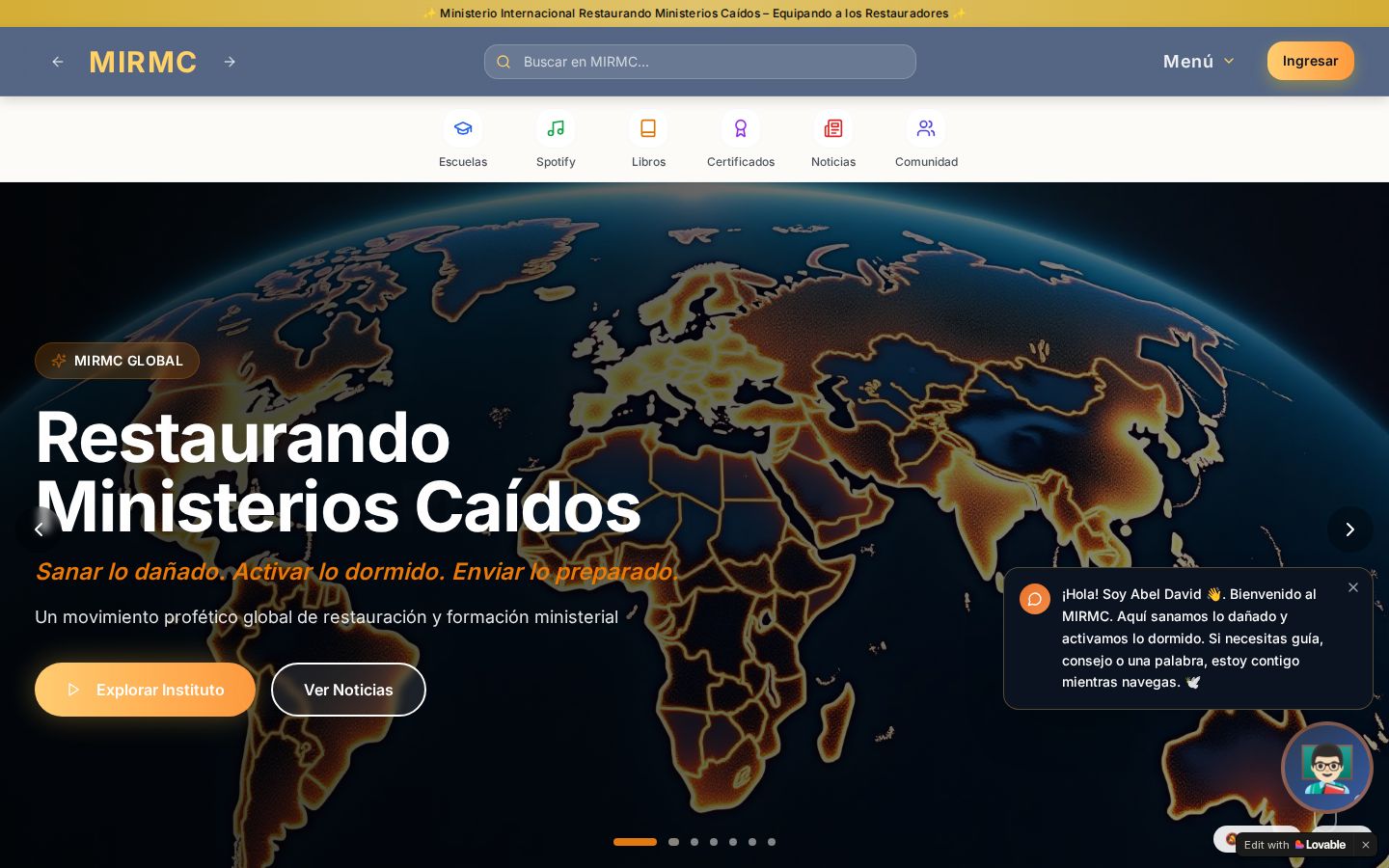Screen dimensions: 1389x868
Task: Go to previous hero slide
Action: pos(39,529)
